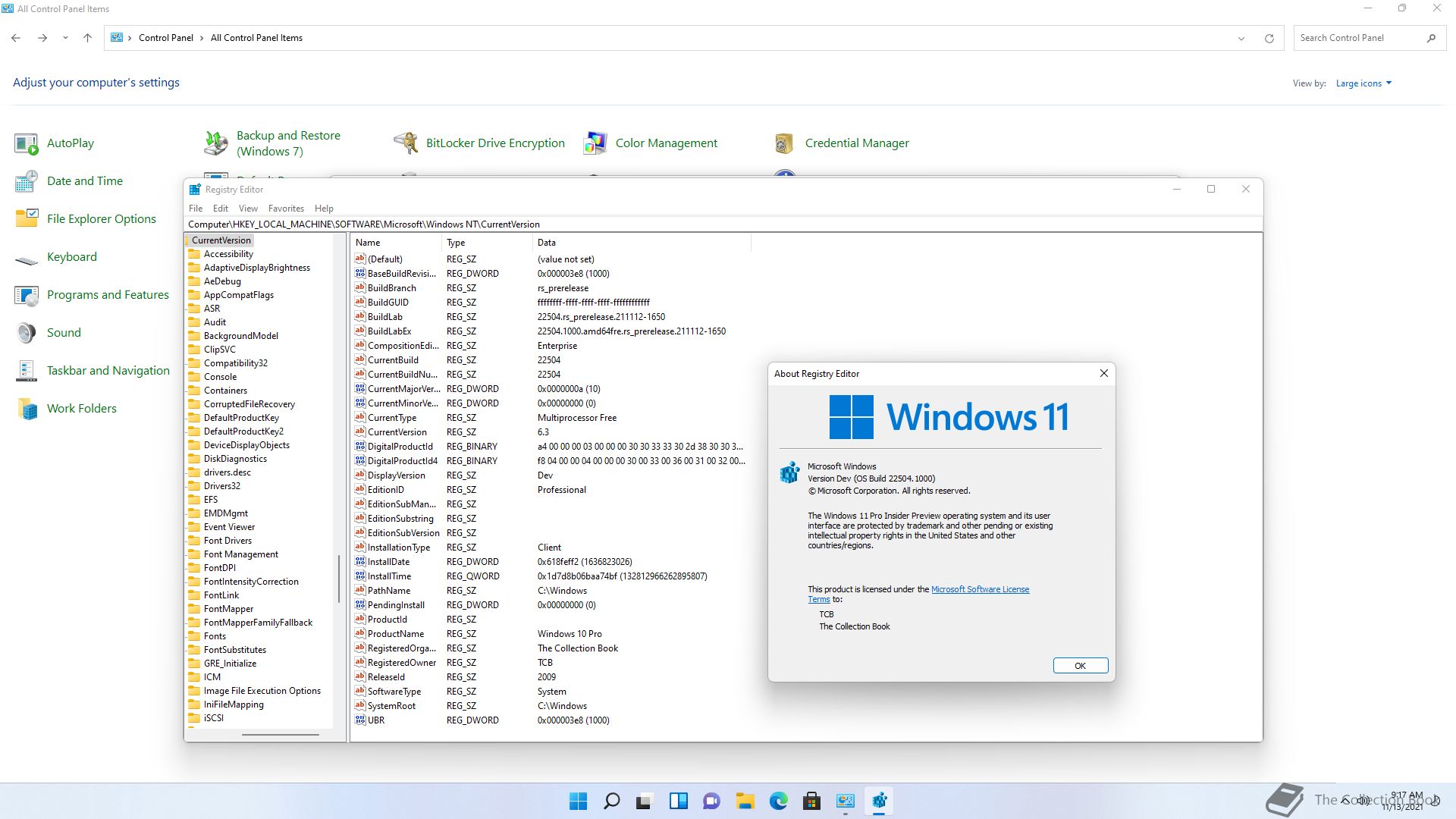The width and height of the screenshot is (1456, 819).
Task: Click Refresh icon in Control Panel address bar
Action: [x=1269, y=38]
